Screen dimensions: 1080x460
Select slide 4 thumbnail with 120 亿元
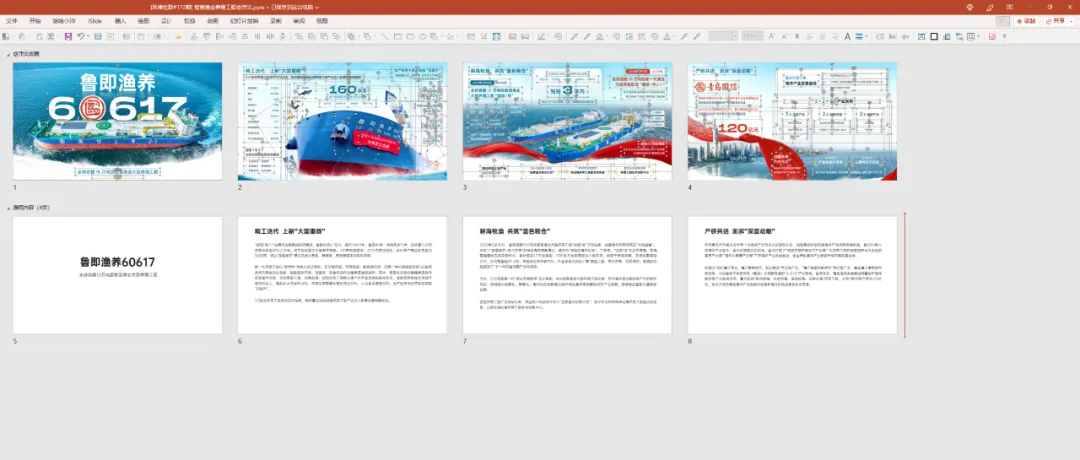click(x=792, y=121)
